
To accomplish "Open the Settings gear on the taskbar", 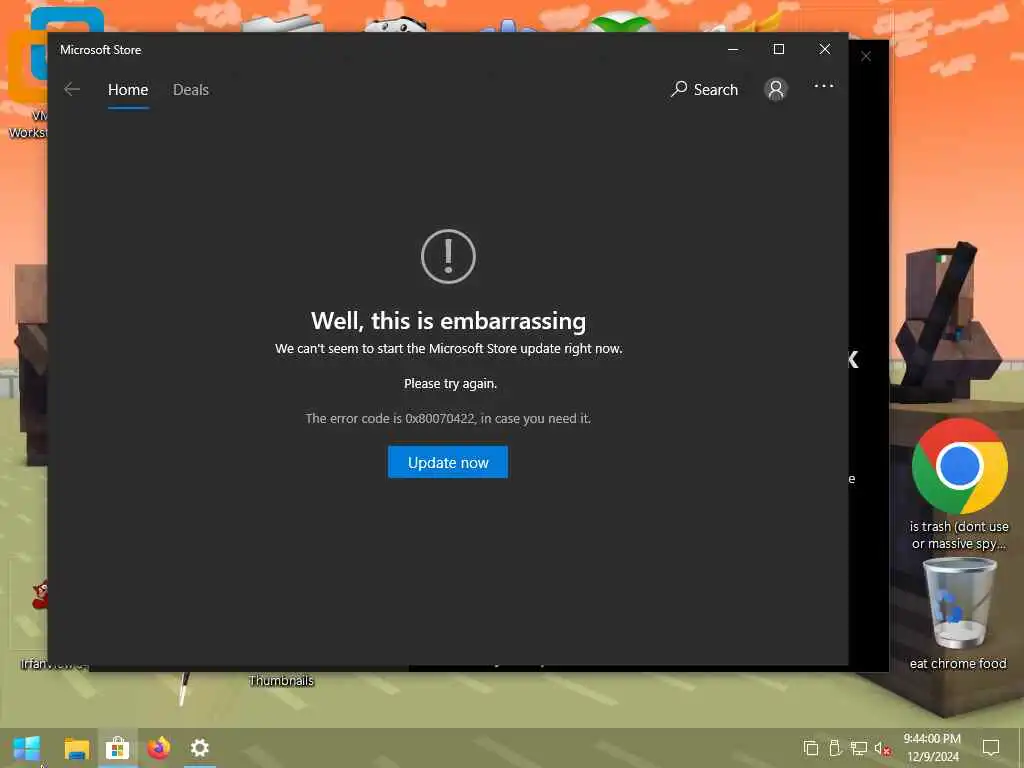I will [200, 748].
